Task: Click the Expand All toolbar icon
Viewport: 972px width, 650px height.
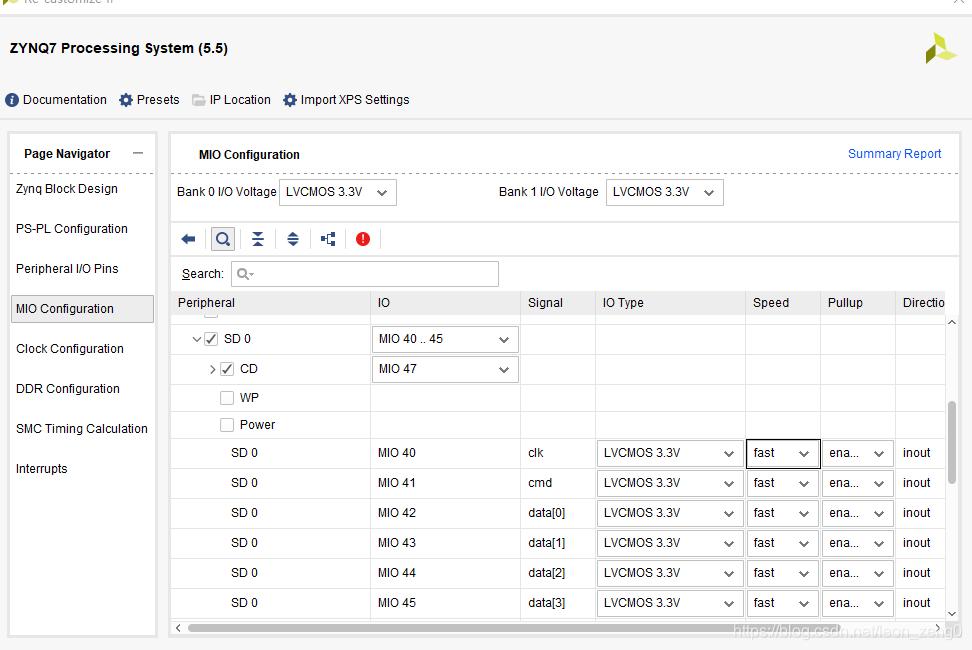Action: pos(293,239)
